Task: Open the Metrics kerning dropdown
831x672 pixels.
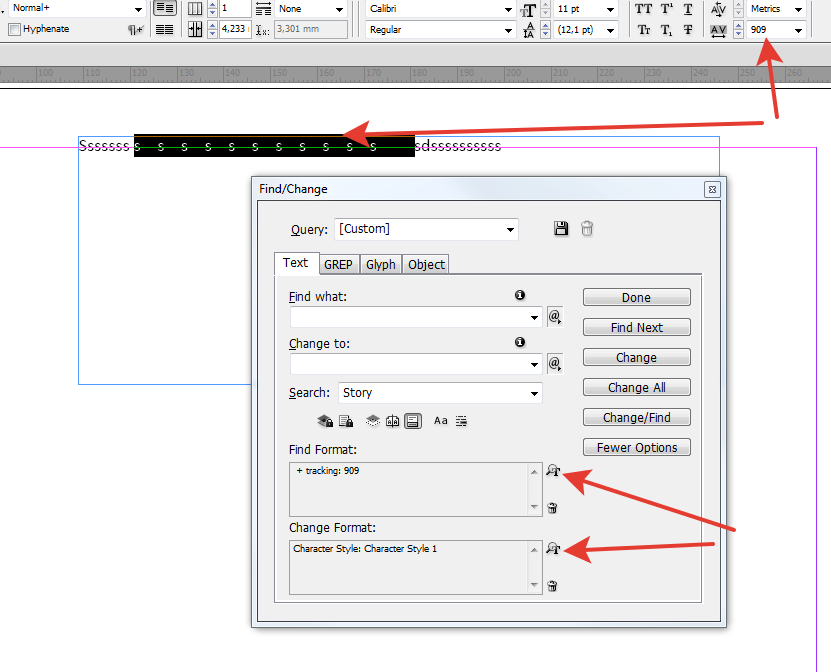Action: coord(798,10)
